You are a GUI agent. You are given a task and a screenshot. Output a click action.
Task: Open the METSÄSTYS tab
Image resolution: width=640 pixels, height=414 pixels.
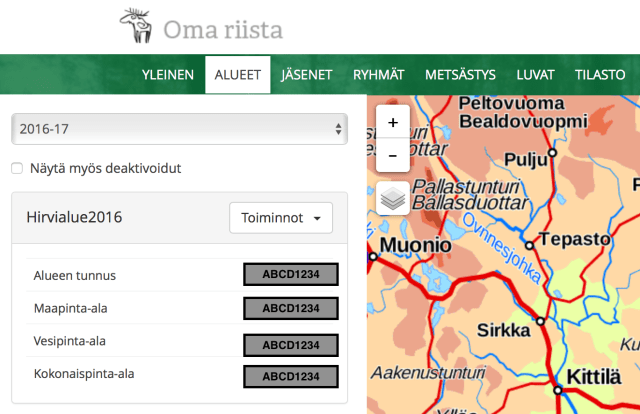click(x=460, y=75)
